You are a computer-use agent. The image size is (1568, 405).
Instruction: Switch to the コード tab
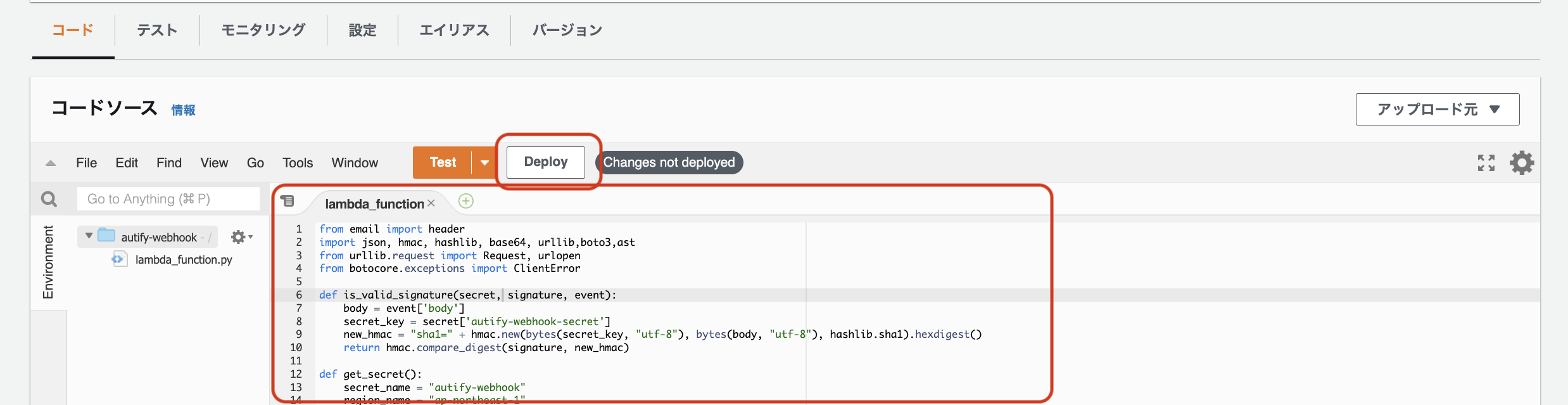click(73, 30)
